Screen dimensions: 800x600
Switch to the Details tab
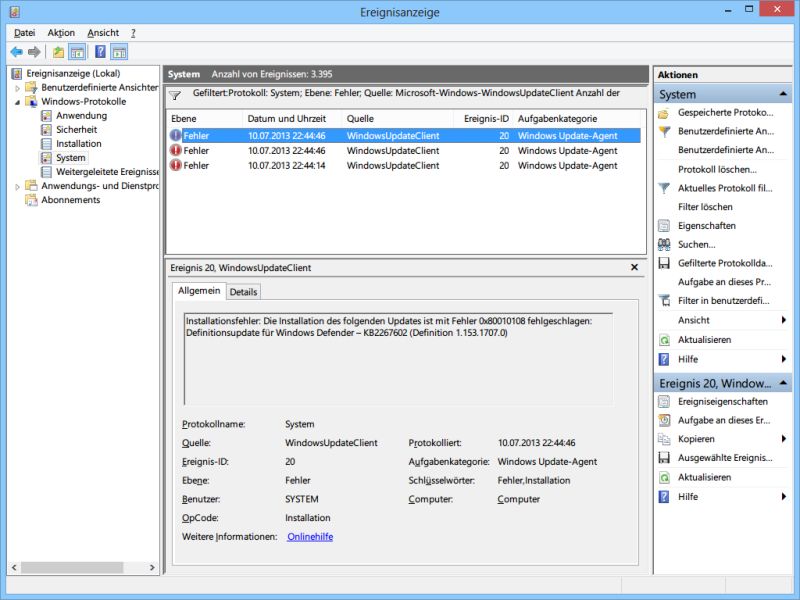[x=243, y=292]
